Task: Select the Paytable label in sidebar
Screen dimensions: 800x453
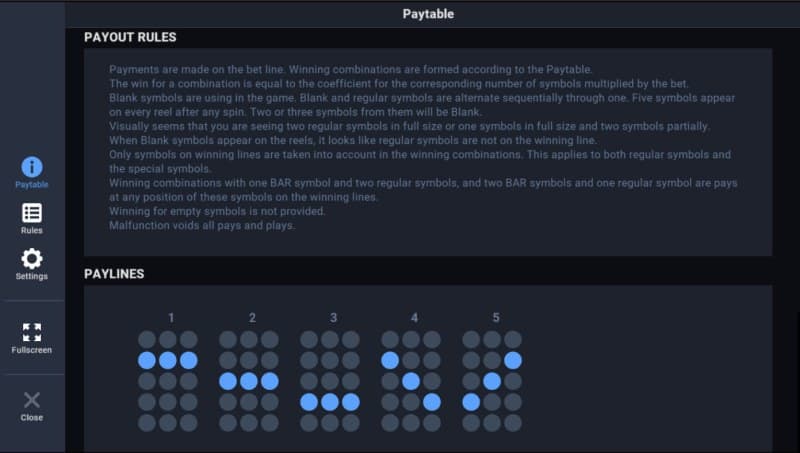Action: point(32,185)
